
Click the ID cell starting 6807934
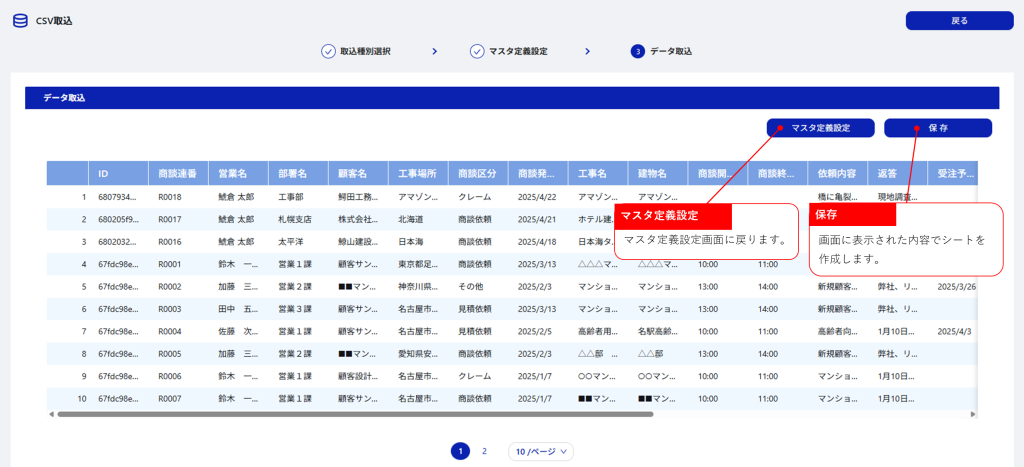118,197
